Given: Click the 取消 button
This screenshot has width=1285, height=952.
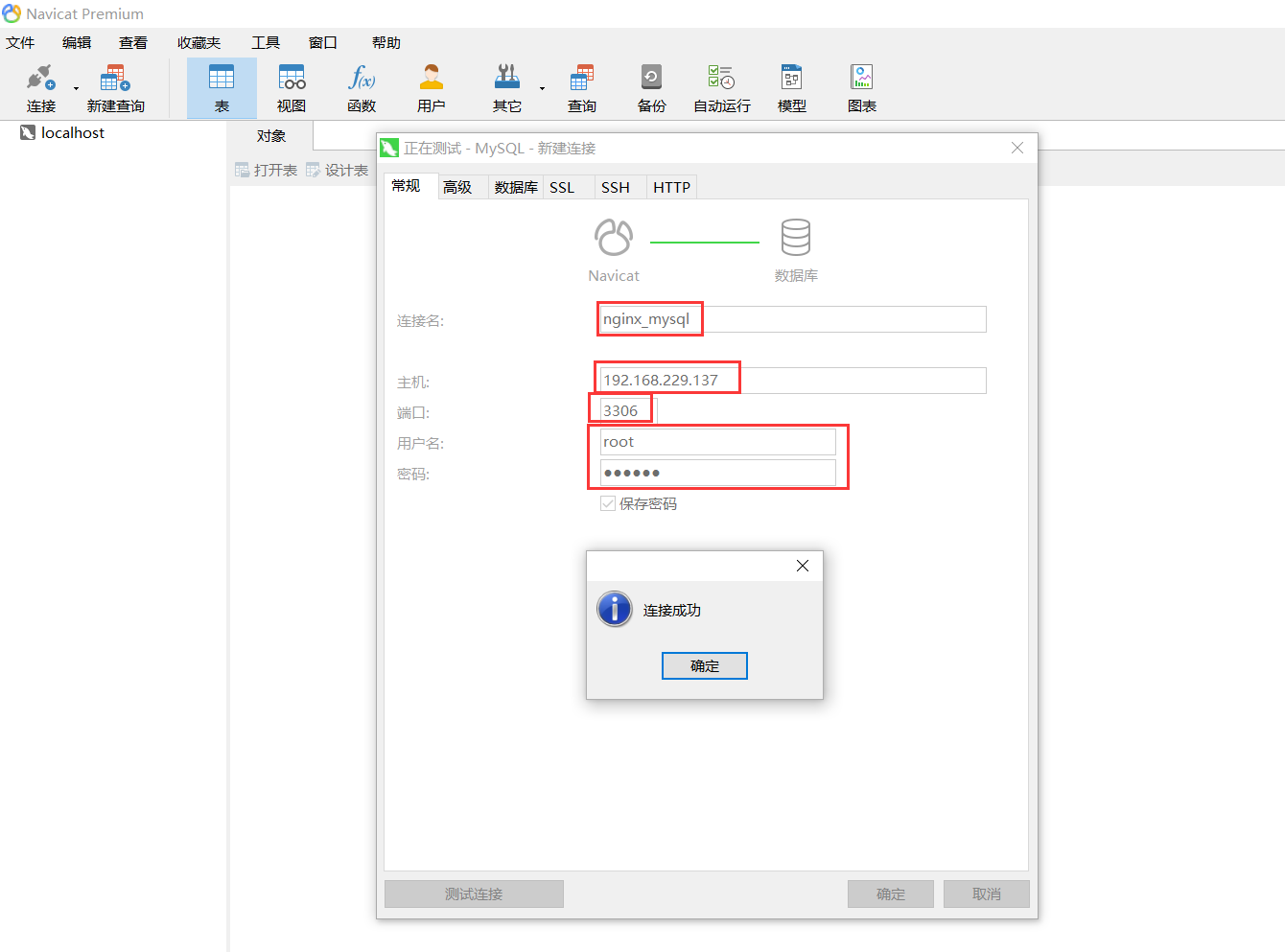Looking at the screenshot, I should 987,894.
